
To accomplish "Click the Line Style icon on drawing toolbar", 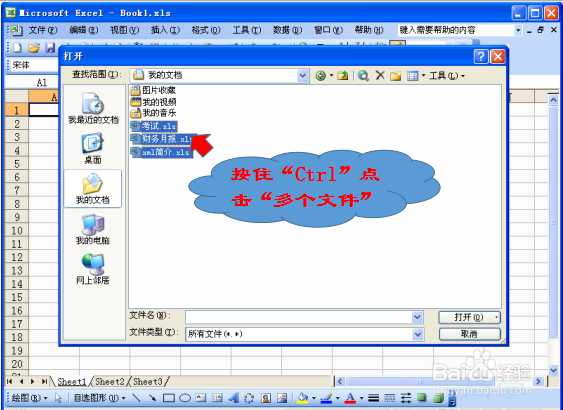I will (x=374, y=398).
